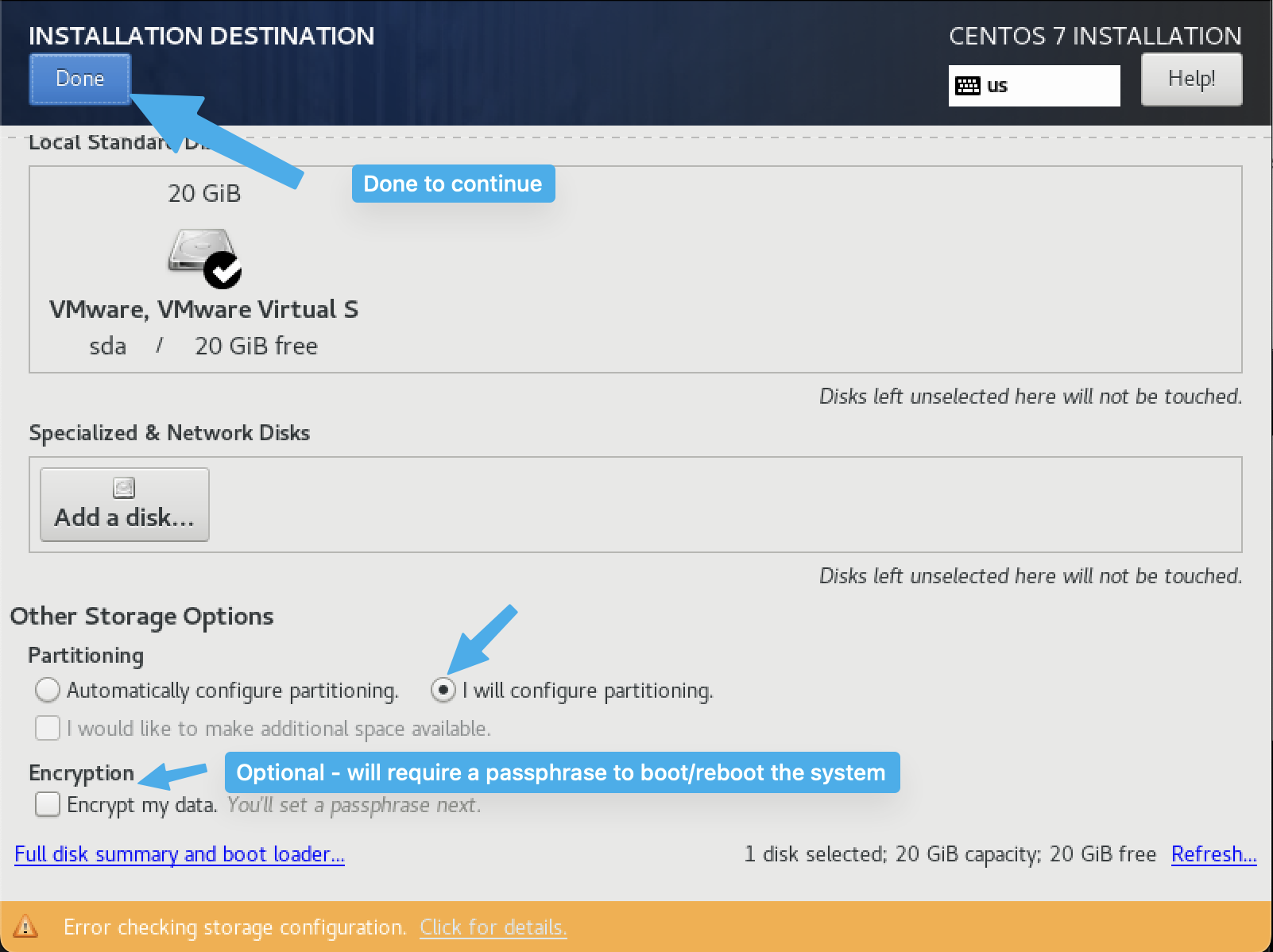Open 'Click for details.' in the error bar
This screenshot has width=1273, height=952.
(493, 927)
